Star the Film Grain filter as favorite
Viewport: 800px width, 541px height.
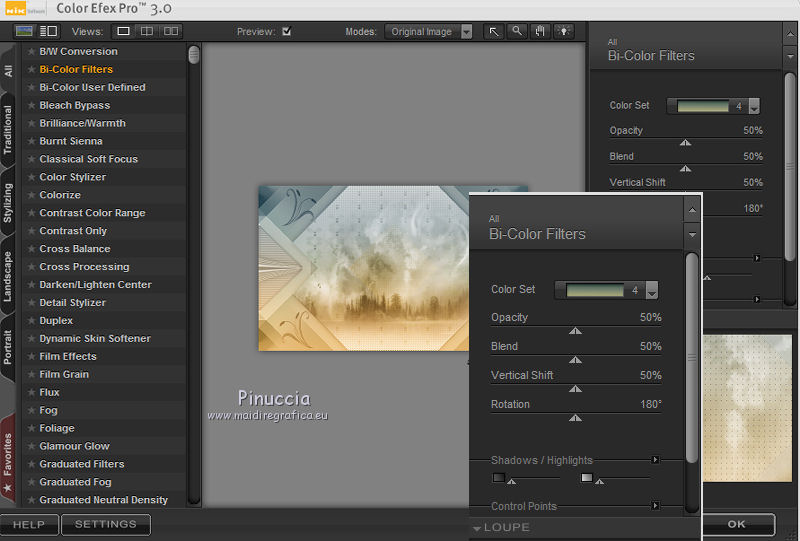click(x=32, y=374)
